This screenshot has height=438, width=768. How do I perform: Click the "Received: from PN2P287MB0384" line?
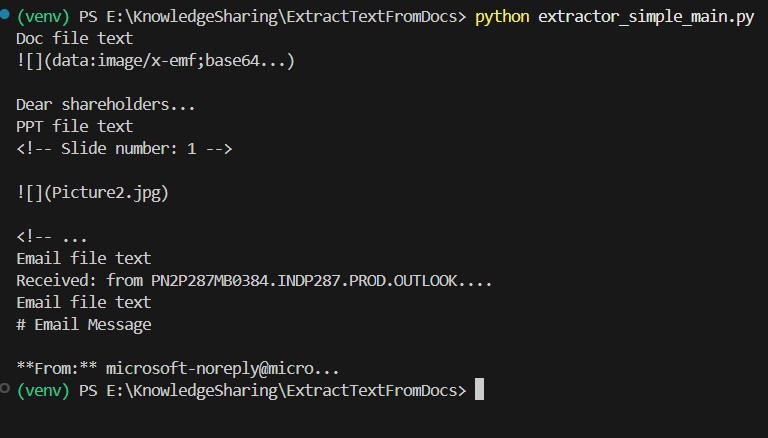(254, 280)
